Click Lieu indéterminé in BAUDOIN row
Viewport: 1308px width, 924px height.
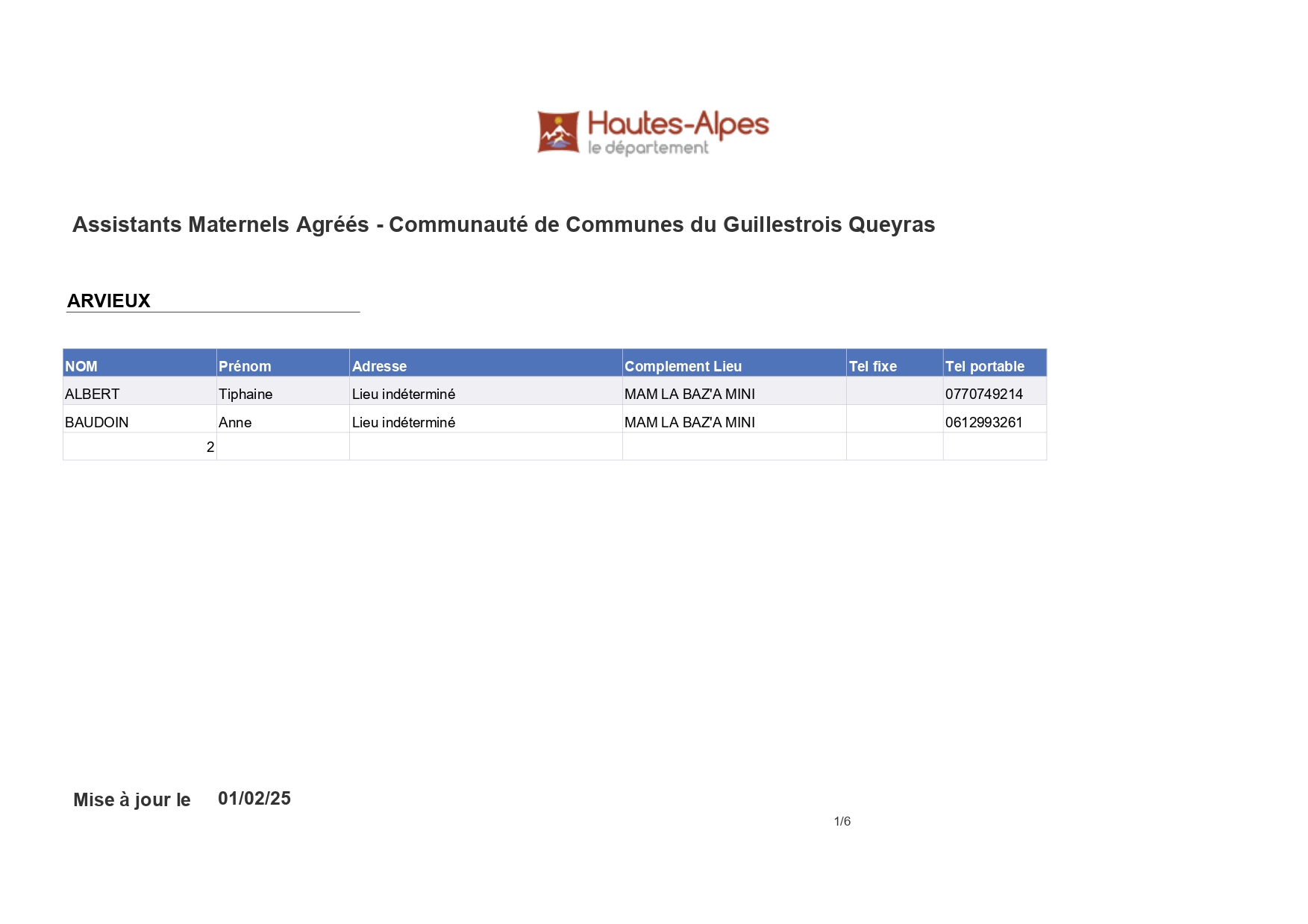(486, 419)
